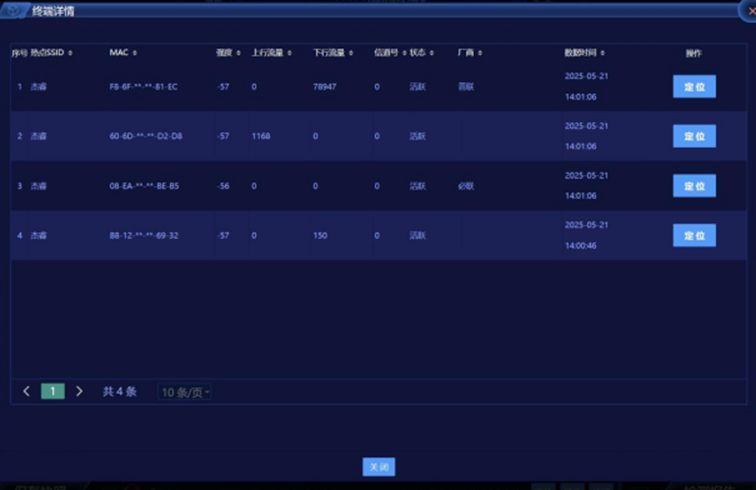Viewport: 756px width, 490px height.
Task: Click downlink value 78947
Action: coord(324,87)
